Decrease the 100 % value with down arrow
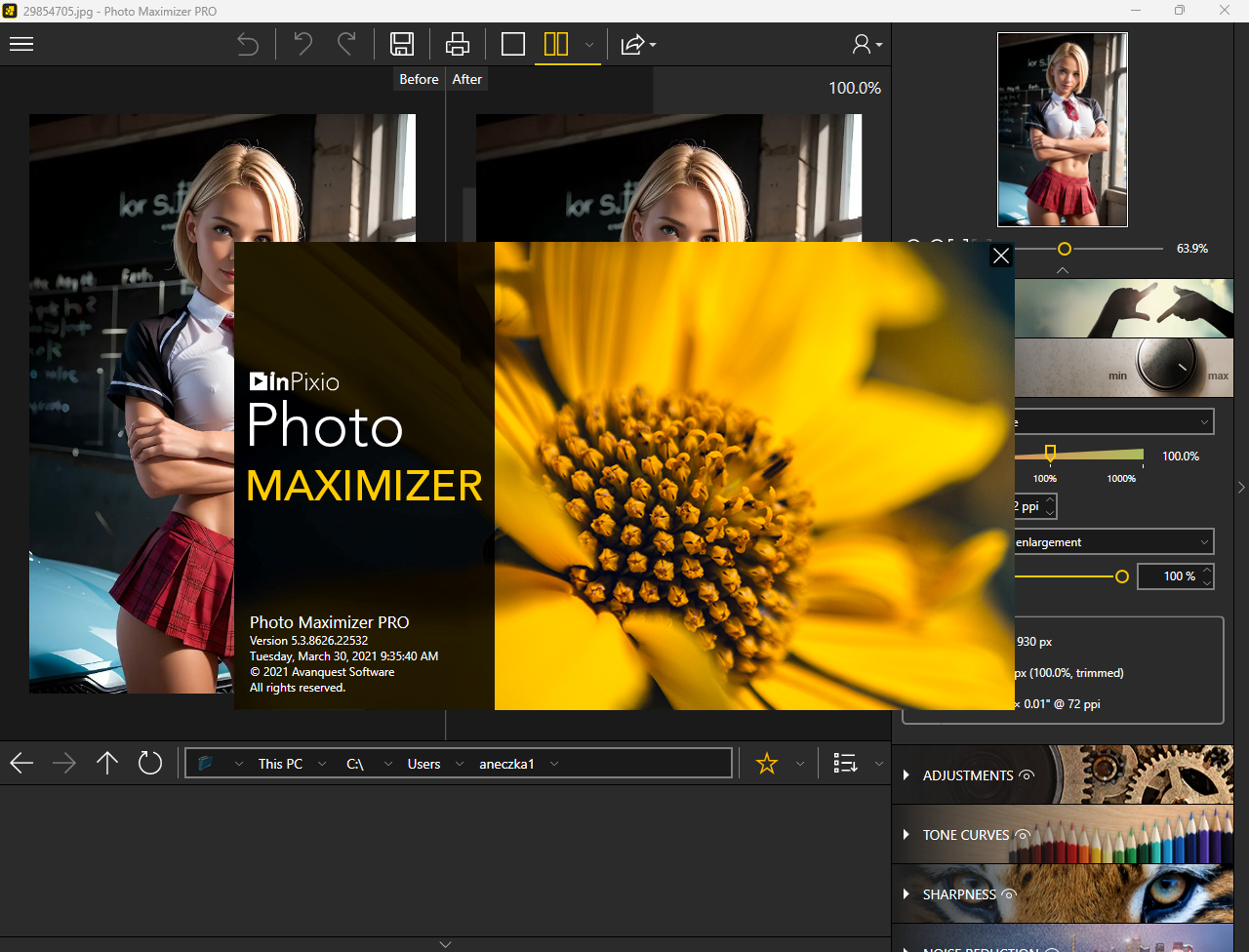 pyautogui.click(x=1207, y=582)
